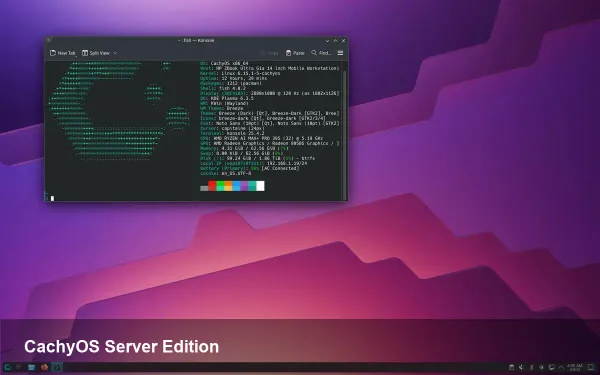This screenshot has width=600, height=375.
Task: Click the 'Shell: fish 4.0.2' line
Action: point(223,88)
